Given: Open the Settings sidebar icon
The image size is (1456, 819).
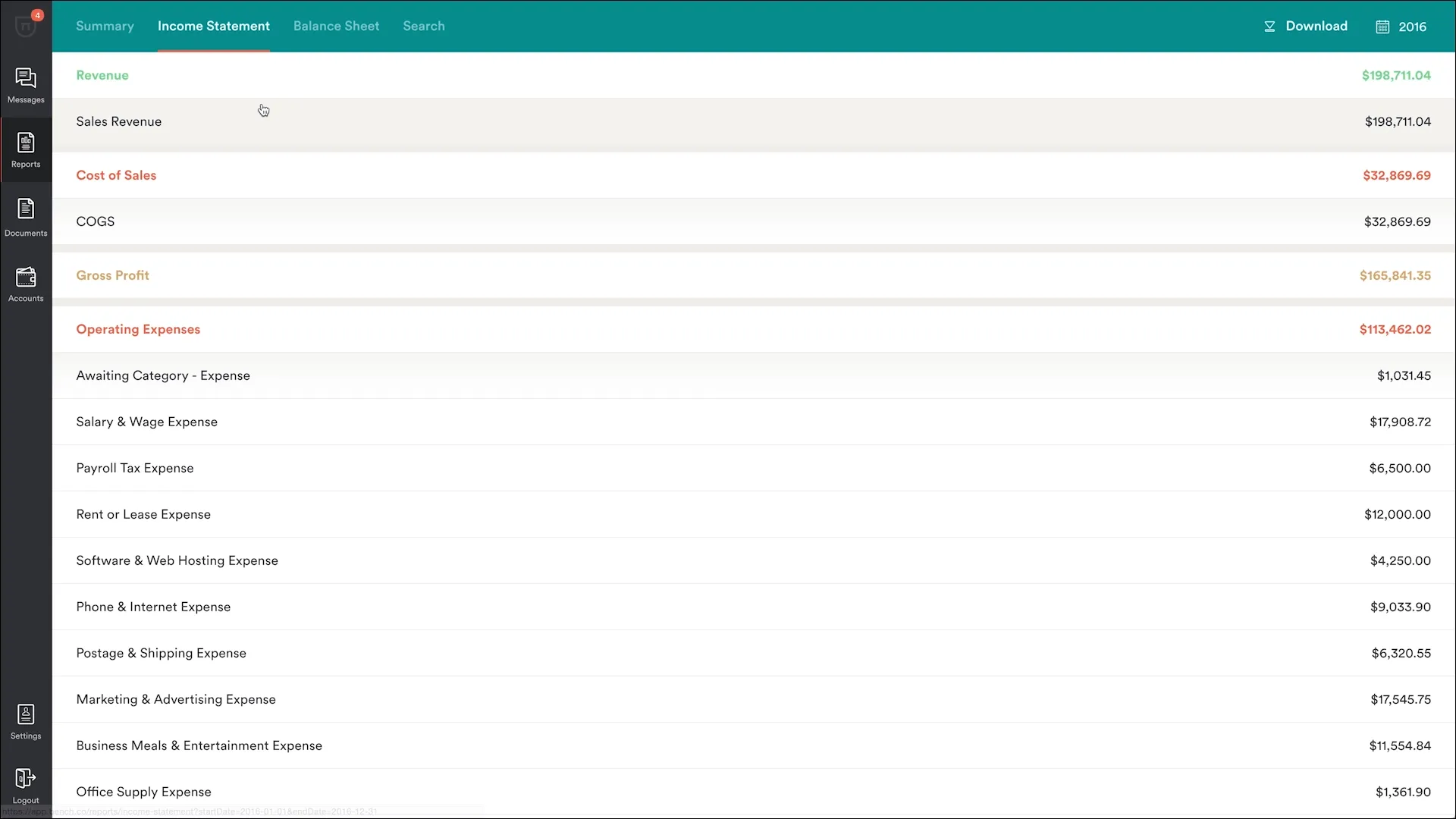Looking at the screenshot, I should (26, 714).
